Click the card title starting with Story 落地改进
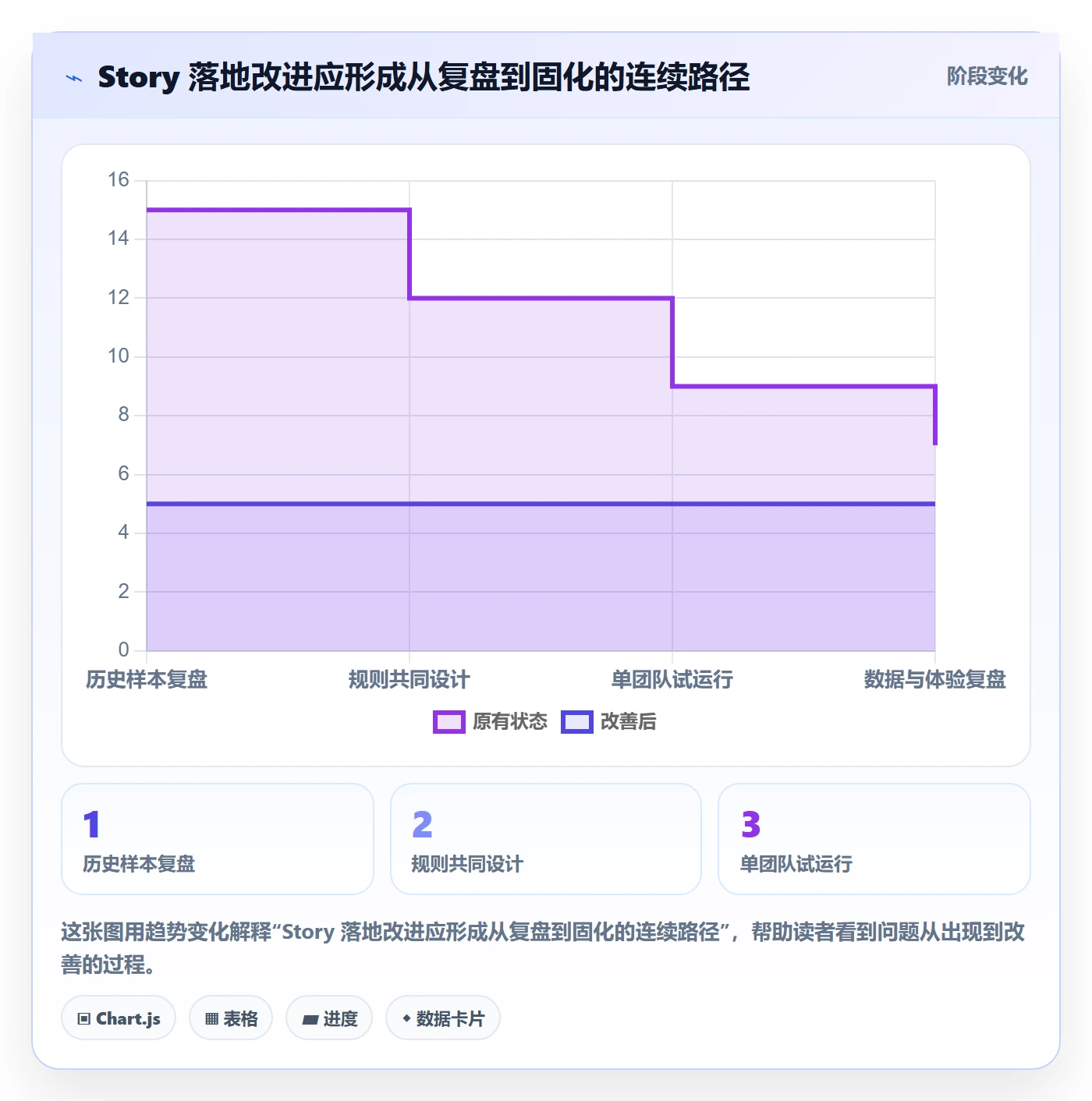 [424, 77]
